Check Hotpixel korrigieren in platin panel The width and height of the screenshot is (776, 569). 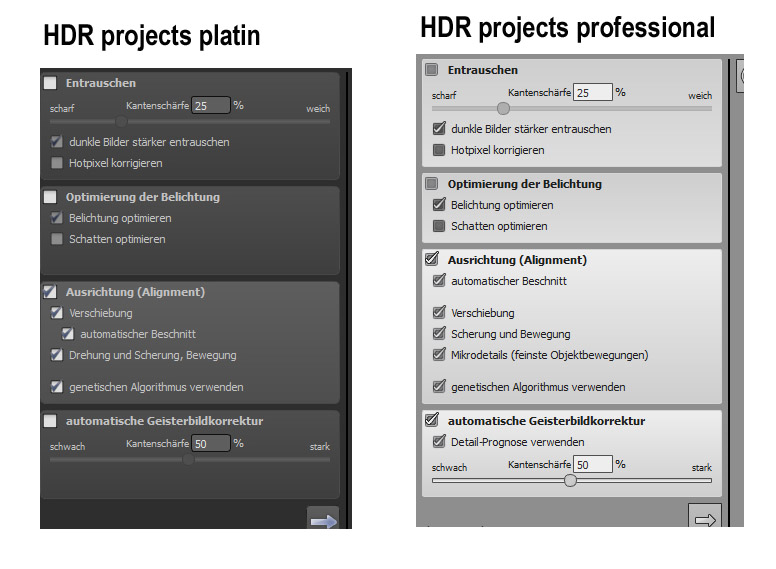click(56, 163)
